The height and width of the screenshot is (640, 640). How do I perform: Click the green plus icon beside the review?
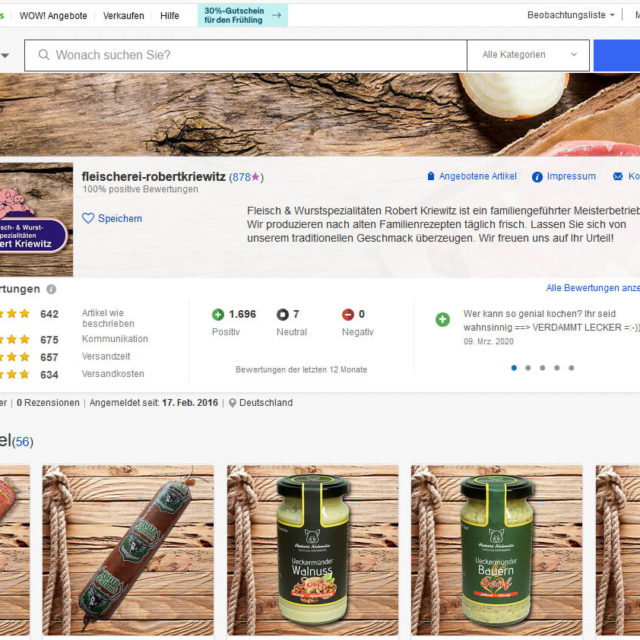click(442, 320)
